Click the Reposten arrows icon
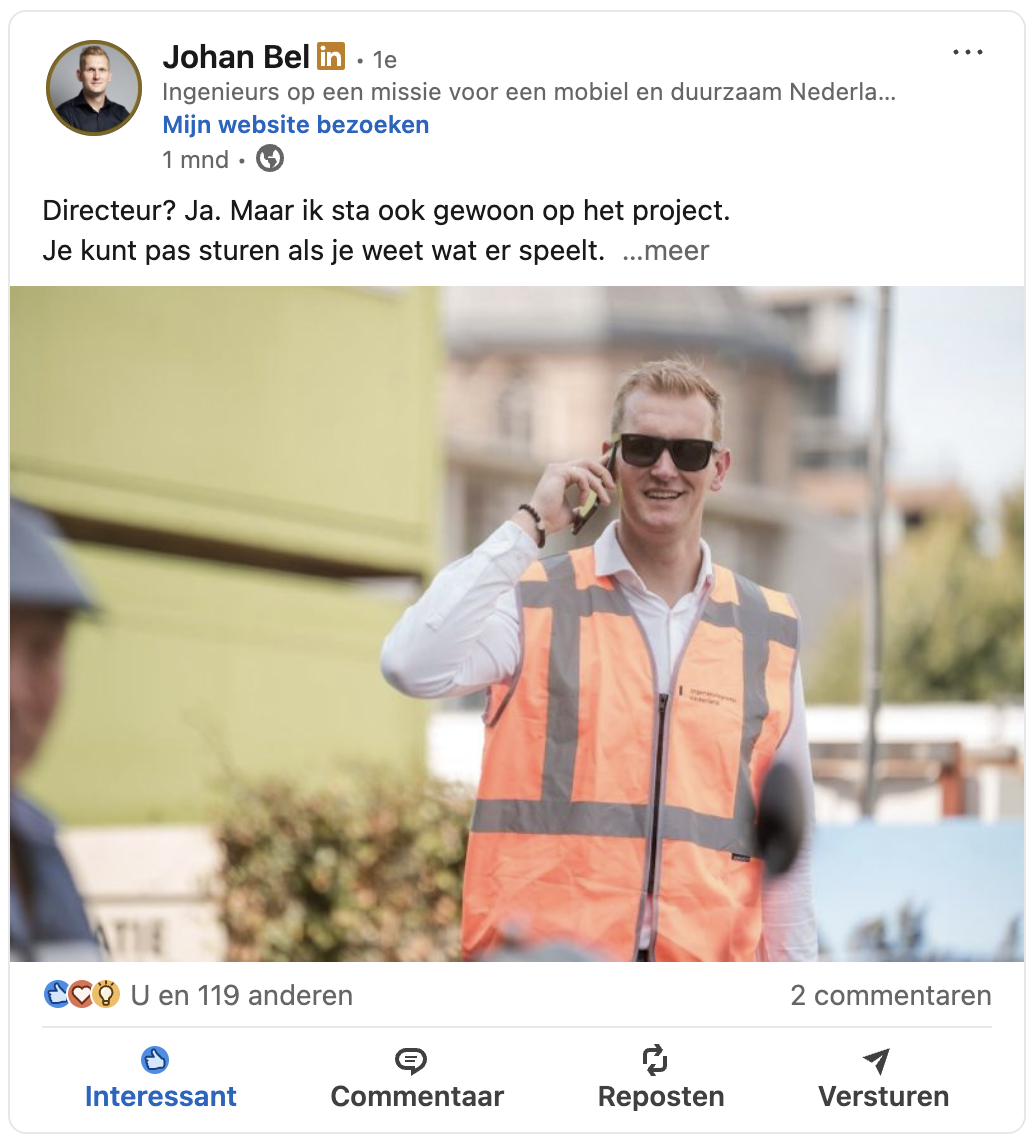 (655, 1060)
